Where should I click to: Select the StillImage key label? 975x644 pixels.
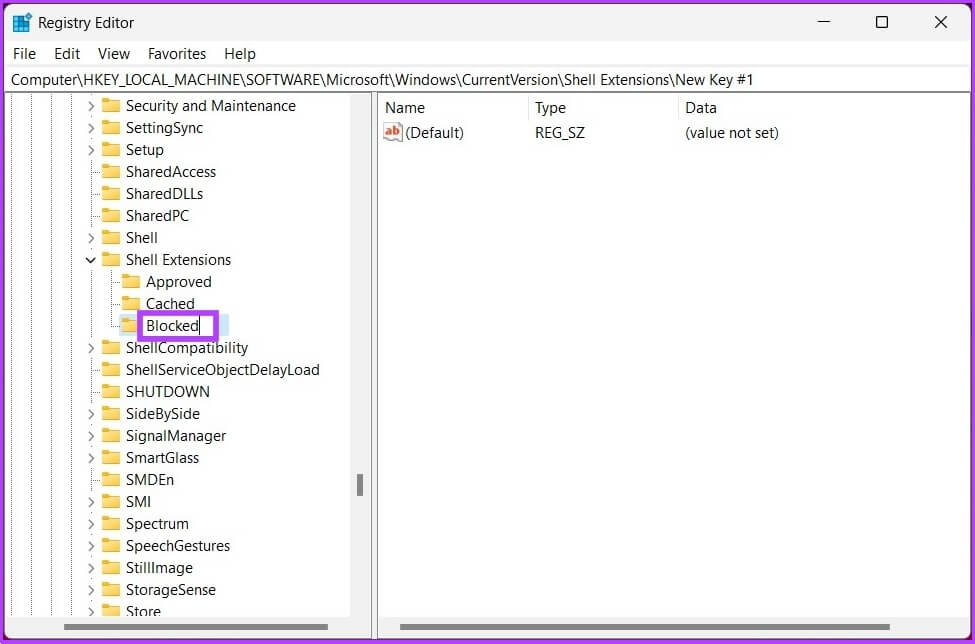click(159, 568)
